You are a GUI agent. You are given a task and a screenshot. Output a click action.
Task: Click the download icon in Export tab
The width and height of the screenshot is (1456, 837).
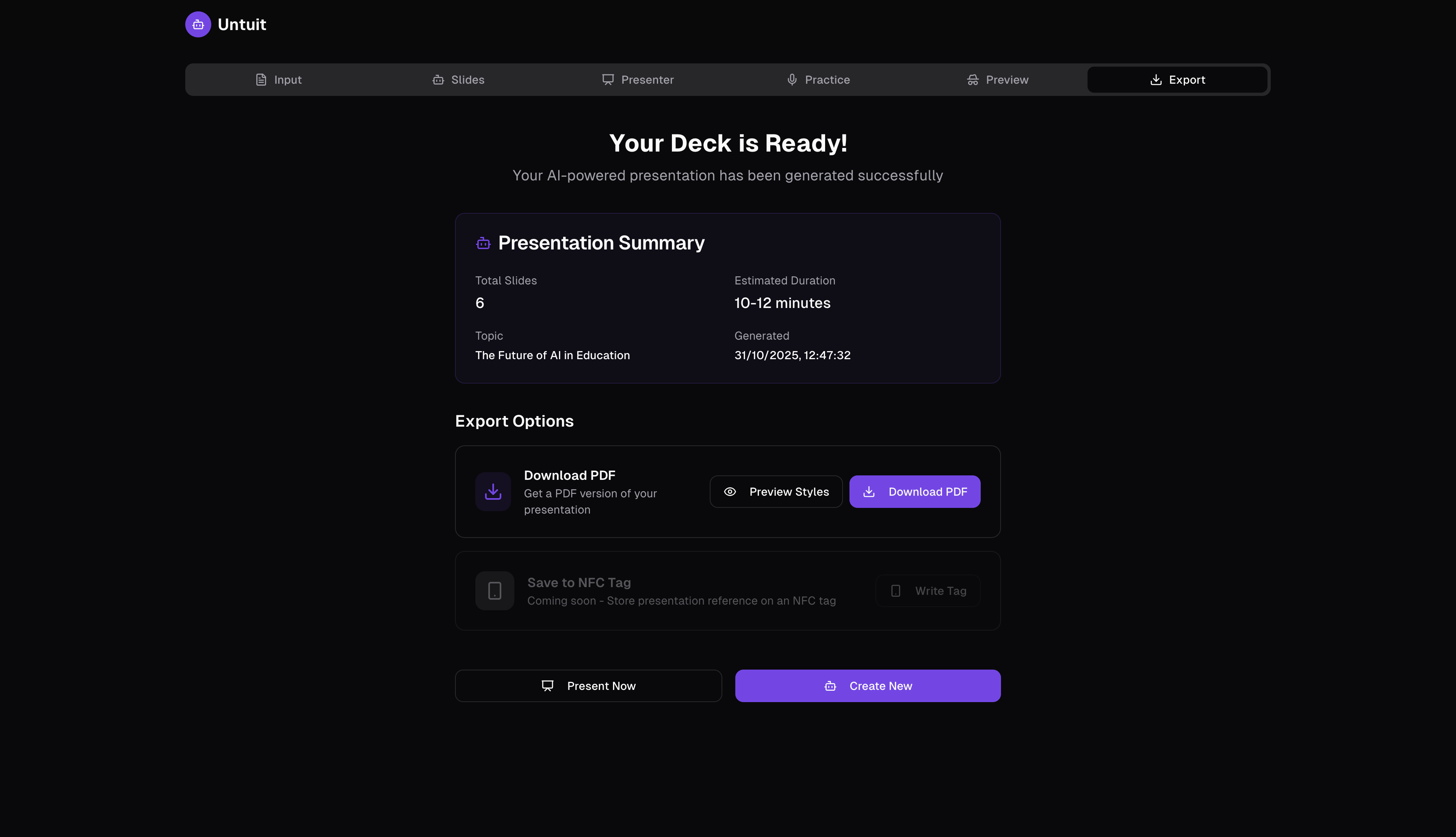pyautogui.click(x=1155, y=80)
